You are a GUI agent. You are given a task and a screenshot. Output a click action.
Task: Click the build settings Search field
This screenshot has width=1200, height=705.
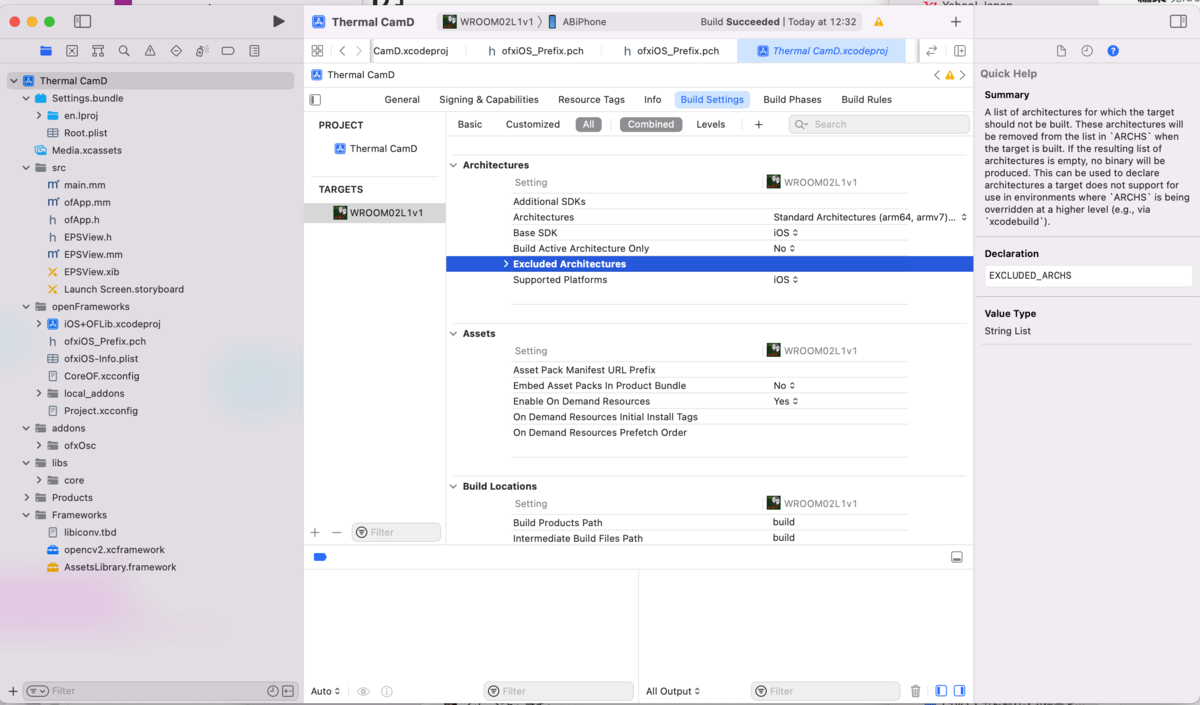point(879,125)
